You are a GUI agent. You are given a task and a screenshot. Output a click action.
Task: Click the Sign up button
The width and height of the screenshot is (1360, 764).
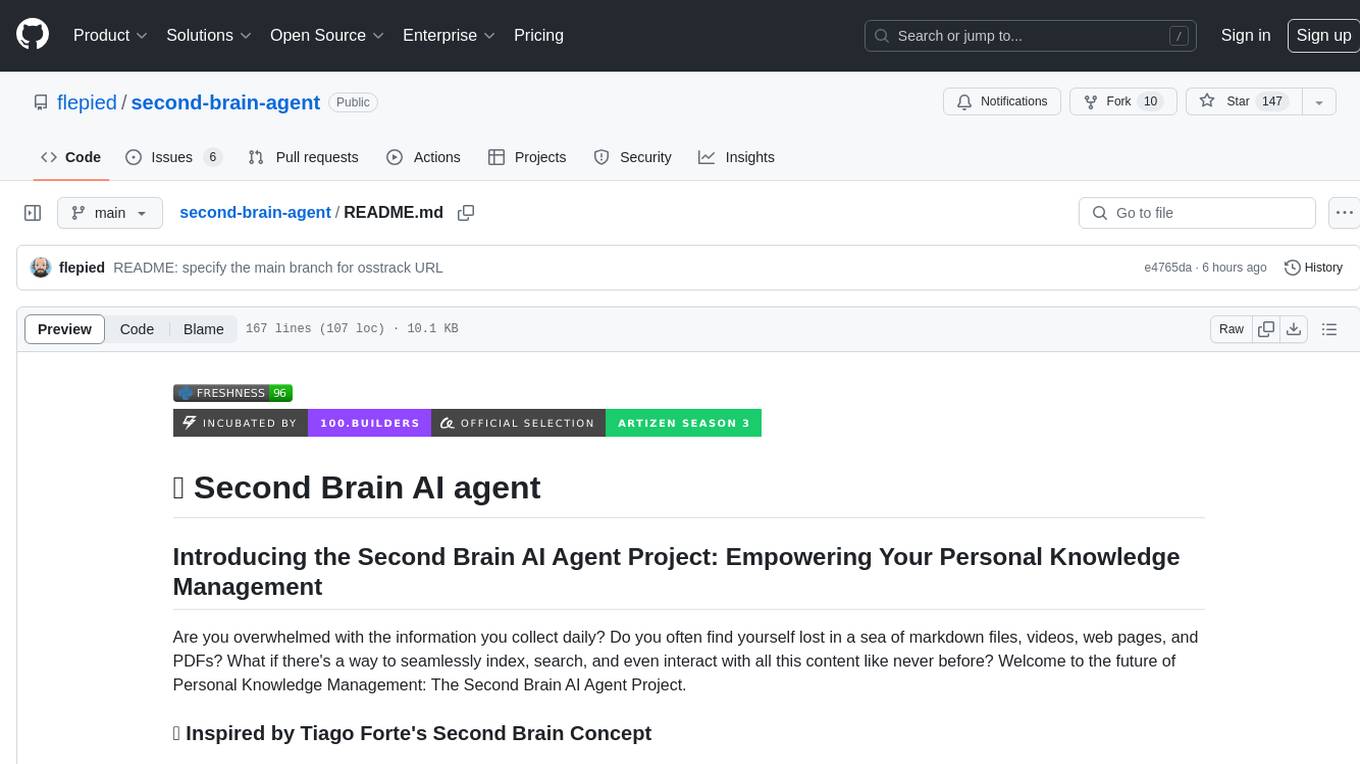pyautogui.click(x=1323, y=35)
